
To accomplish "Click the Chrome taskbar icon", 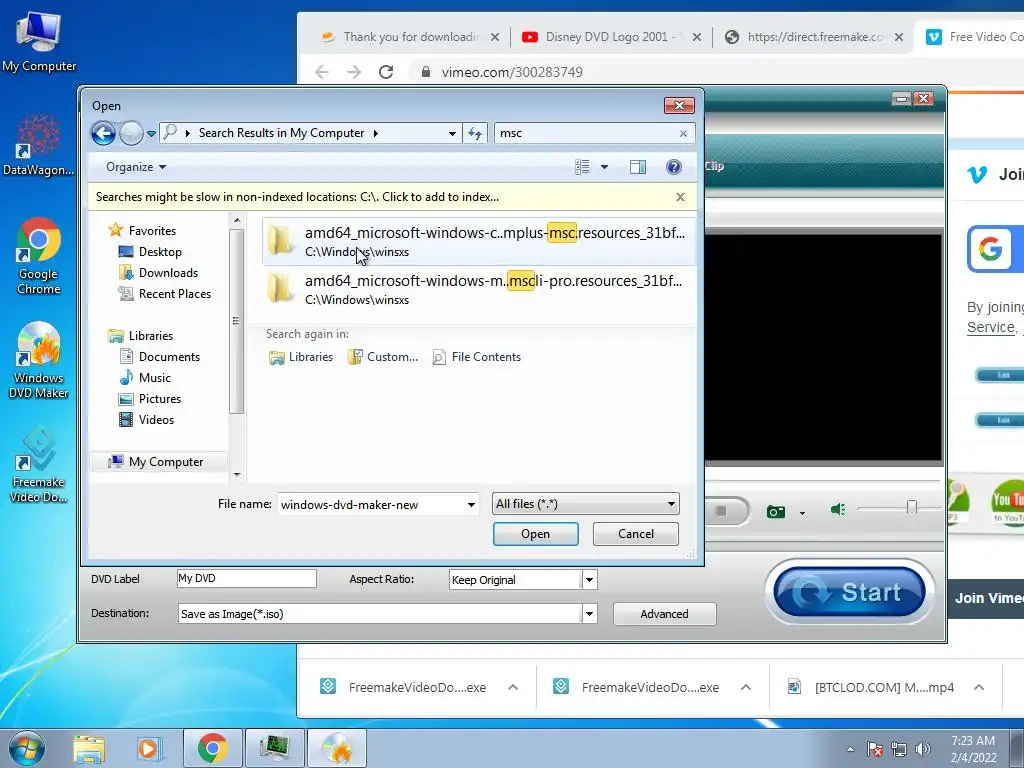I will [x=212, y=748].
